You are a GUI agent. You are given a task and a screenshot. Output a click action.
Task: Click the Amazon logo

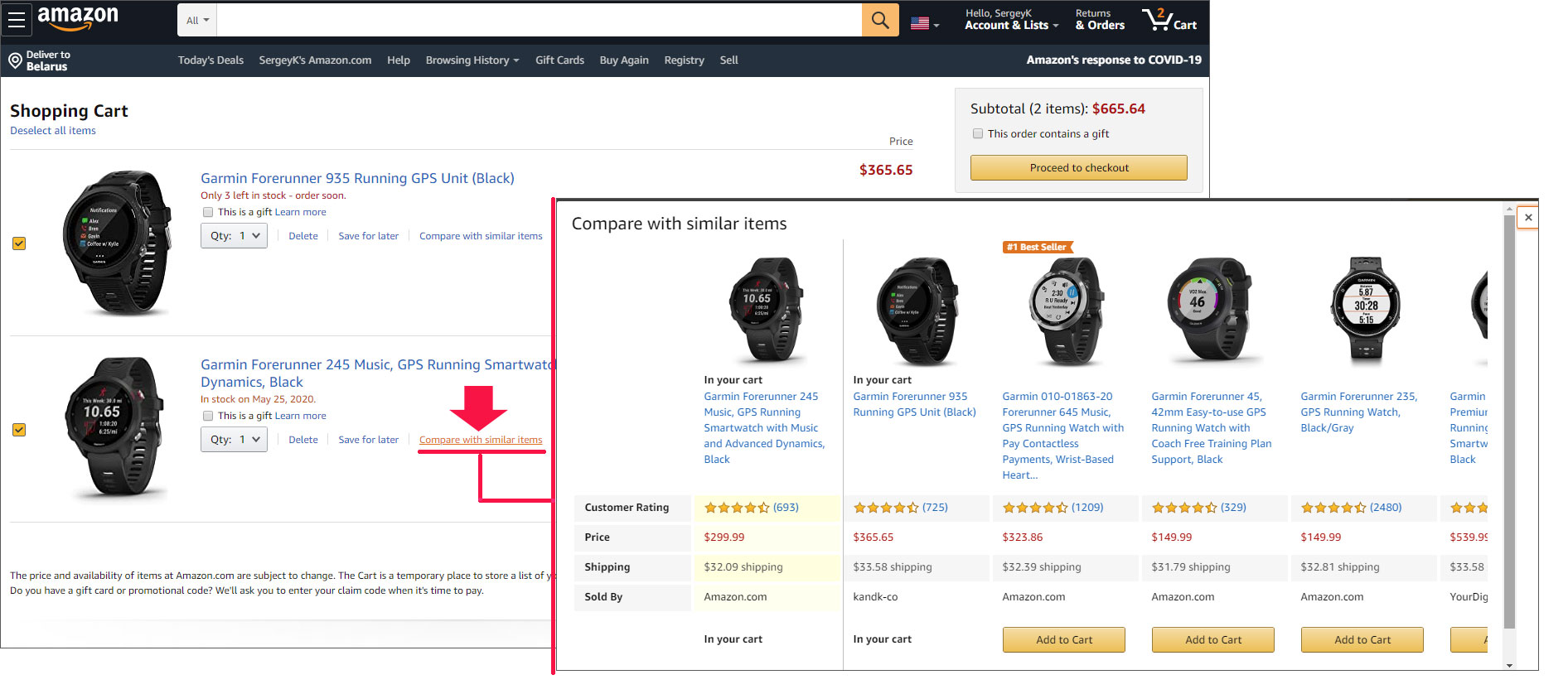(x=78, y=18)
